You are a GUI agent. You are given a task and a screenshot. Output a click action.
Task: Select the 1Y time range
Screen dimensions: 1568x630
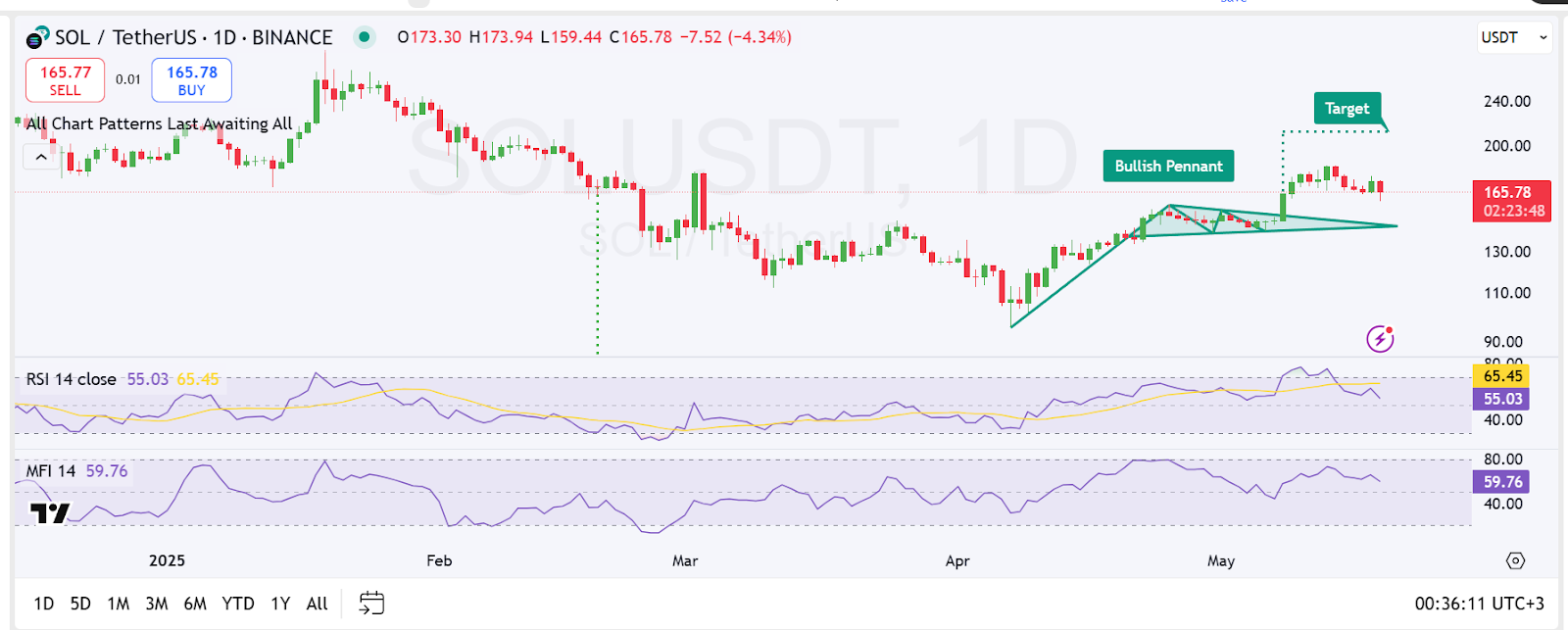point(280,604)
